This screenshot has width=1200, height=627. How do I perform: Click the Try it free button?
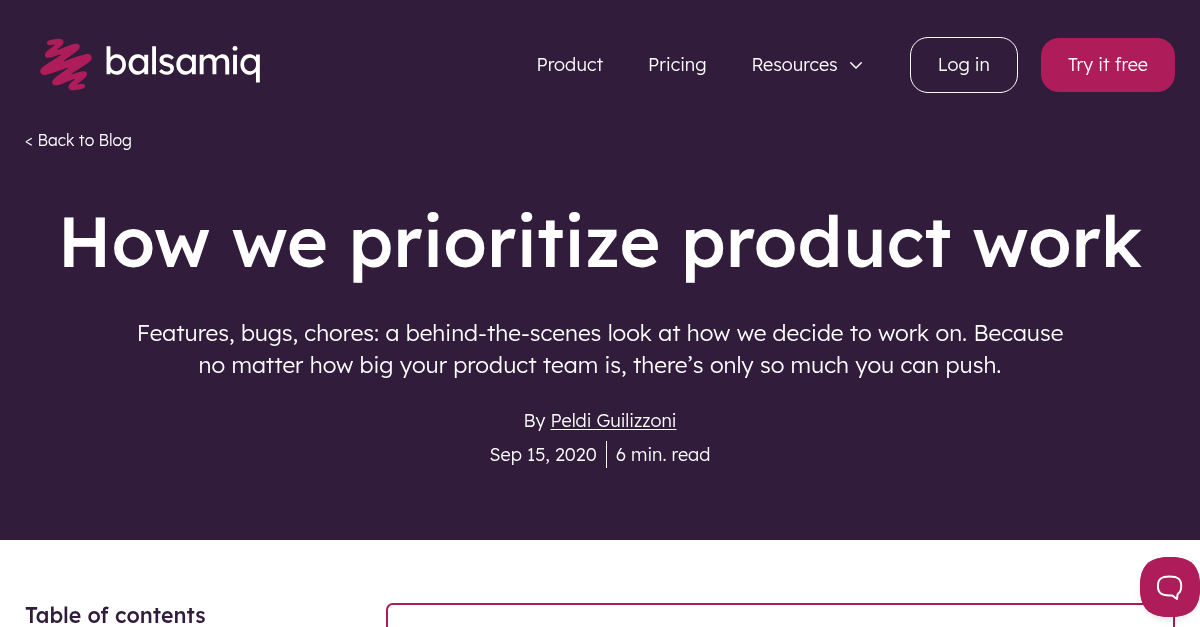1107,64
